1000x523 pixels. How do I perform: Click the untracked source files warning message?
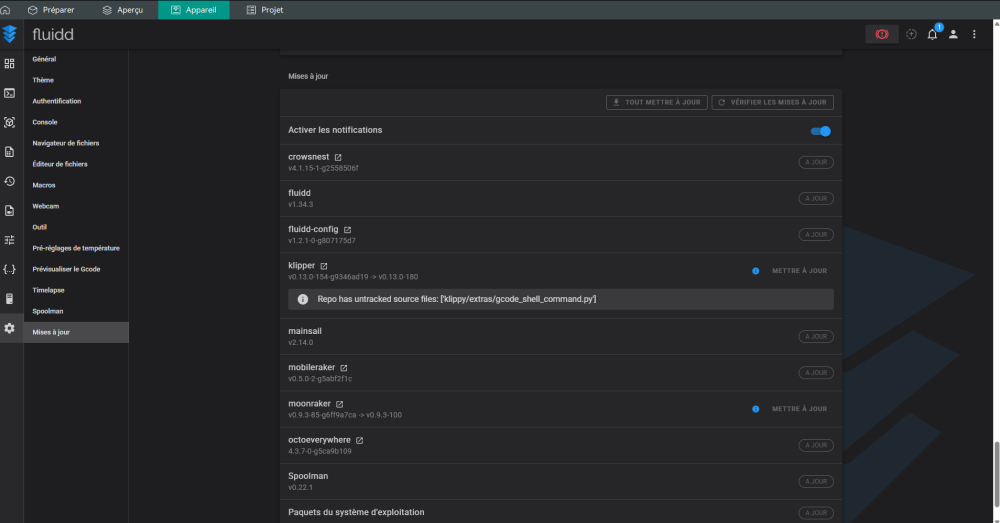tap(561, 300)
